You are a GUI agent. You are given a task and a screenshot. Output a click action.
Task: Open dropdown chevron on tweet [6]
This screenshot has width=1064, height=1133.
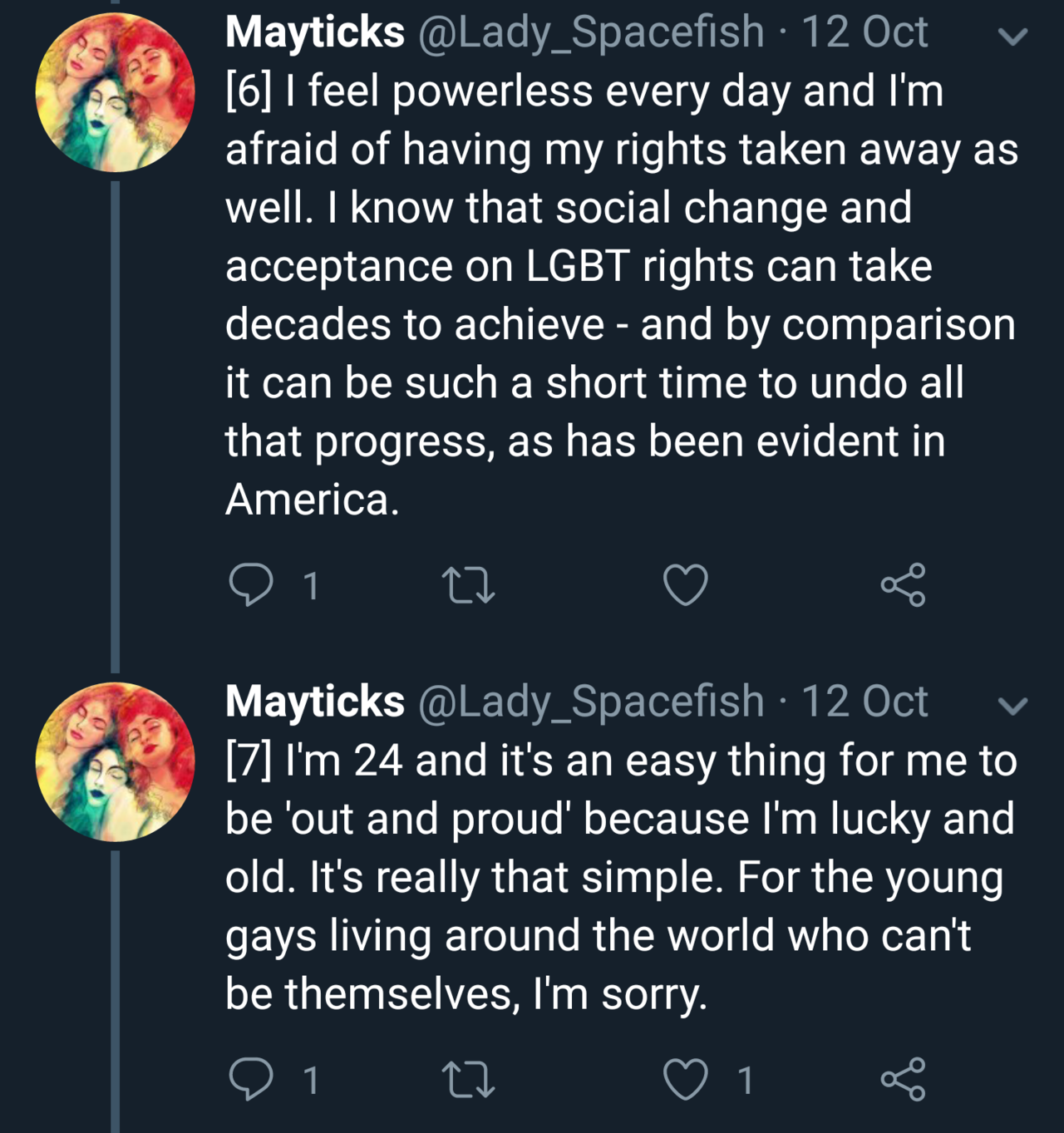coord(1012,37)
